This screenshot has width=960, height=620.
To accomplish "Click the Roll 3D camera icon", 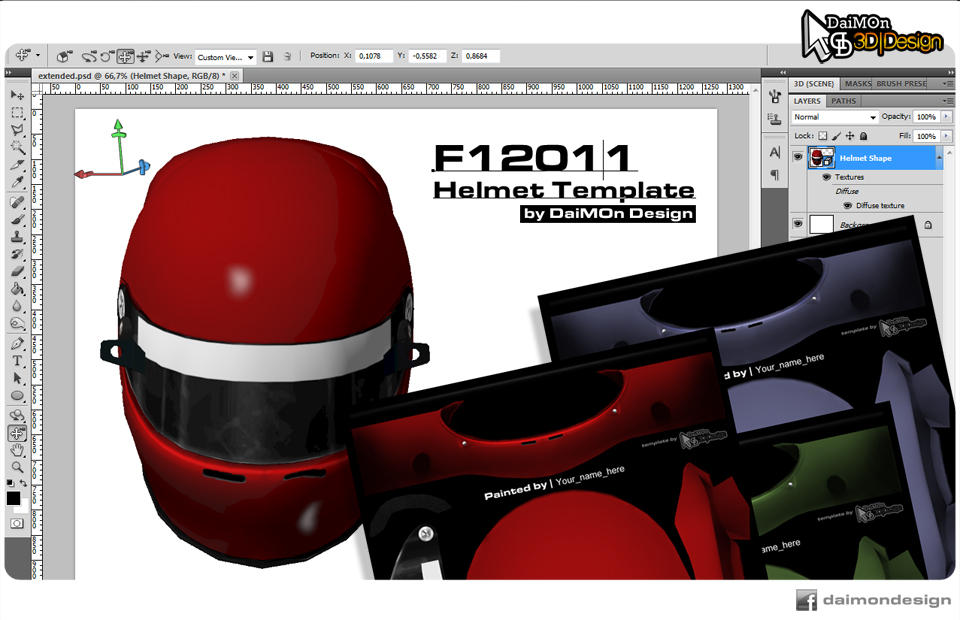I will 107,56.
